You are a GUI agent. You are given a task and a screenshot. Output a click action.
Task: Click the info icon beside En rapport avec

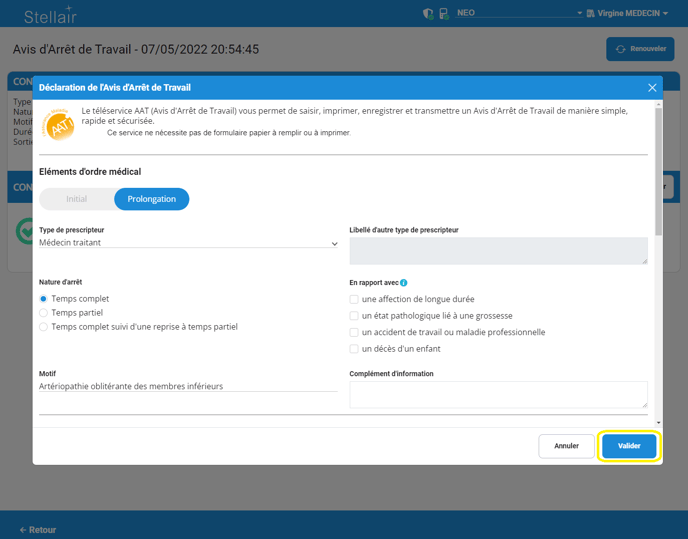point(404,283)
